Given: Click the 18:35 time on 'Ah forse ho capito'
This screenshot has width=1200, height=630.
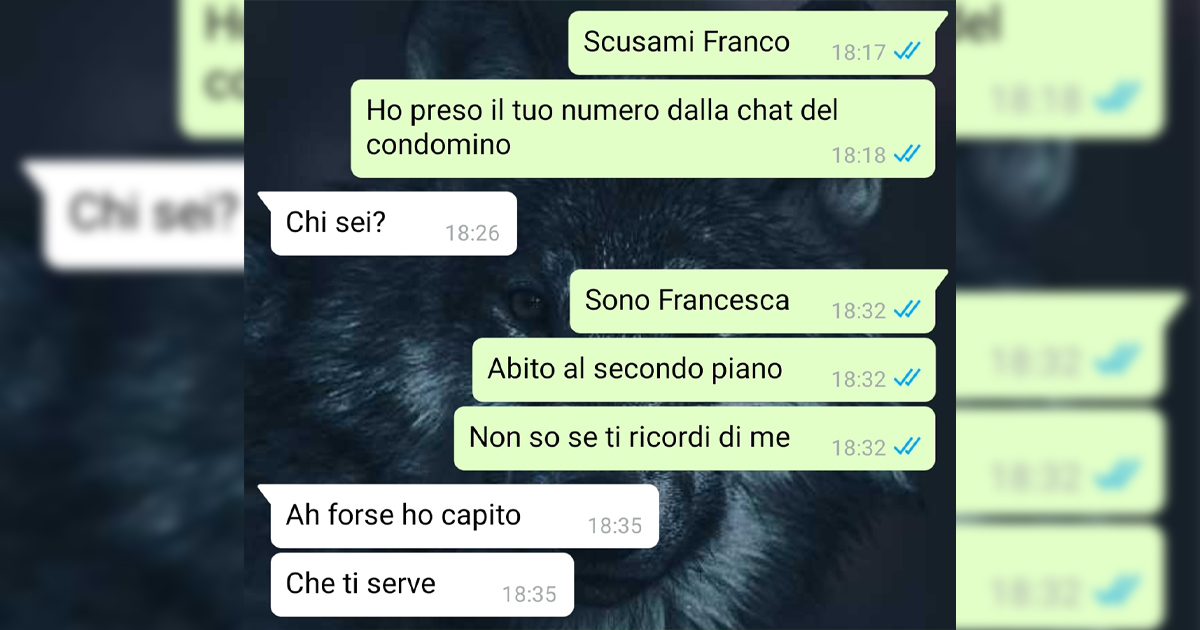Looking at the screenshot, I should pos(614,525).
